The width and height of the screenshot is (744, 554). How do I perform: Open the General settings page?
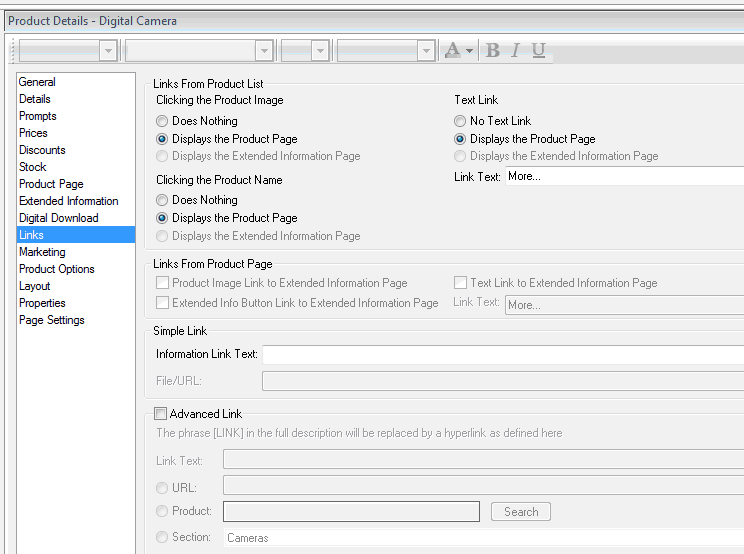[x=37, y=82]
